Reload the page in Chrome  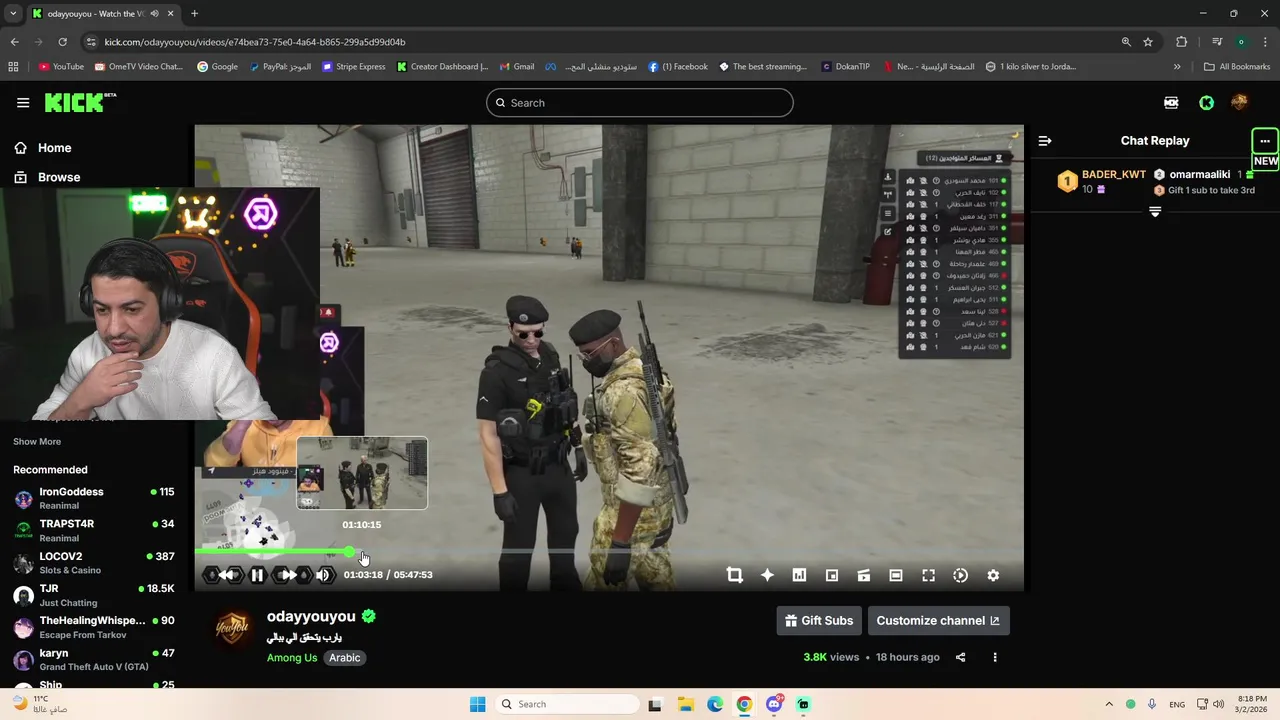(62, 42)
